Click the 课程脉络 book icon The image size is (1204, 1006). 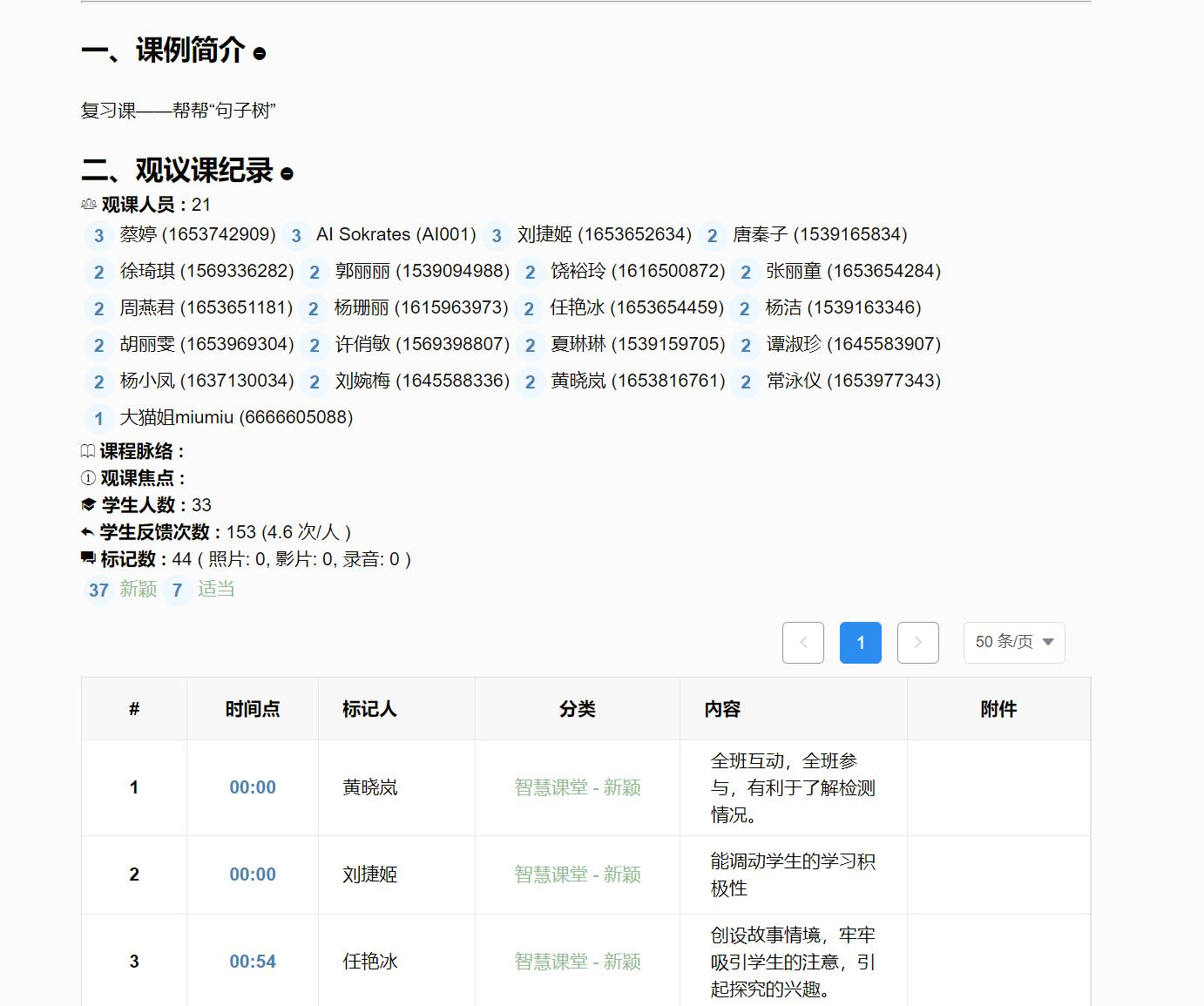[x=87, y=451]
